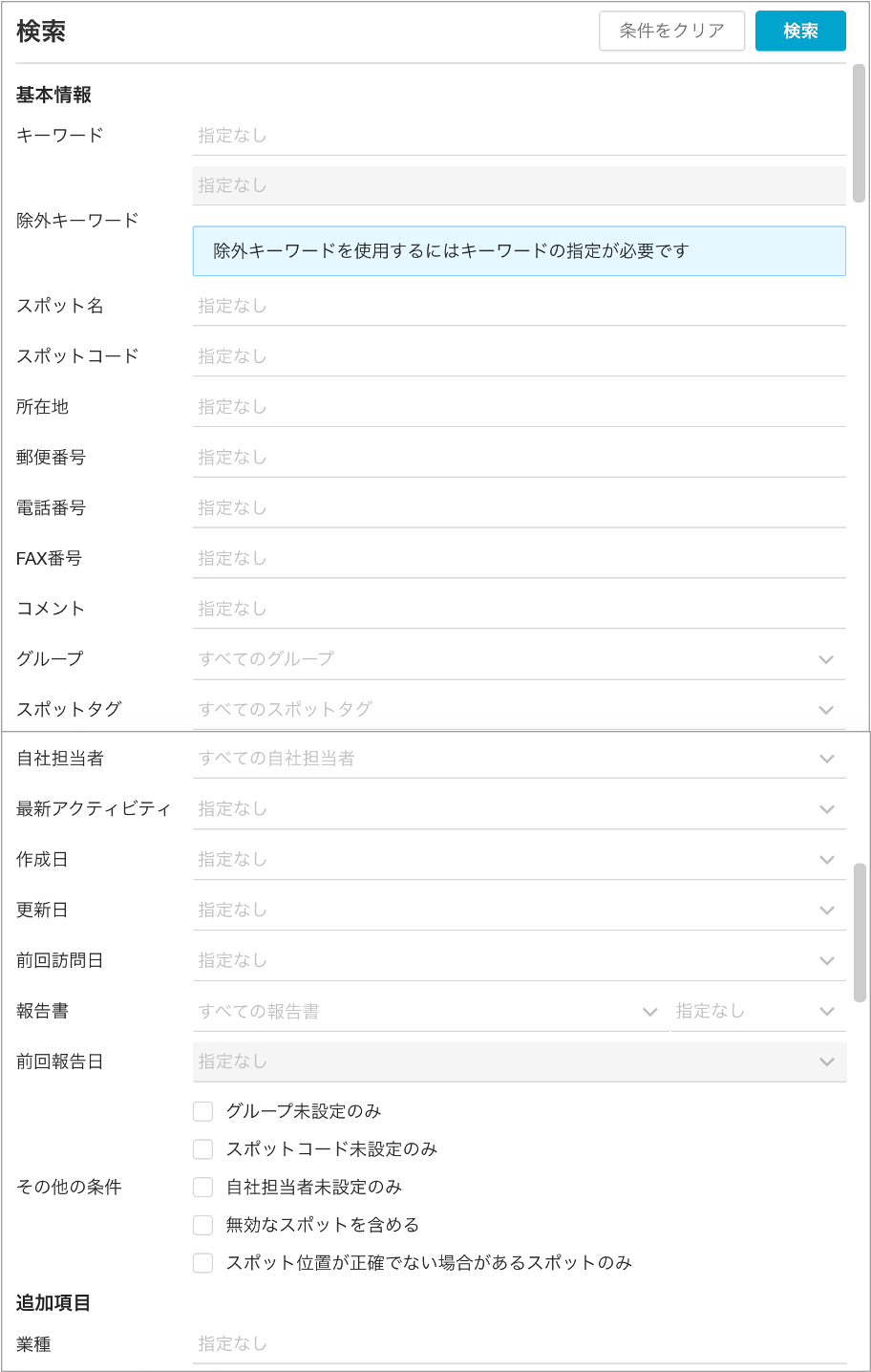Open the 自社担当者 dropdown
The image size is (871, 1372).
826,759
